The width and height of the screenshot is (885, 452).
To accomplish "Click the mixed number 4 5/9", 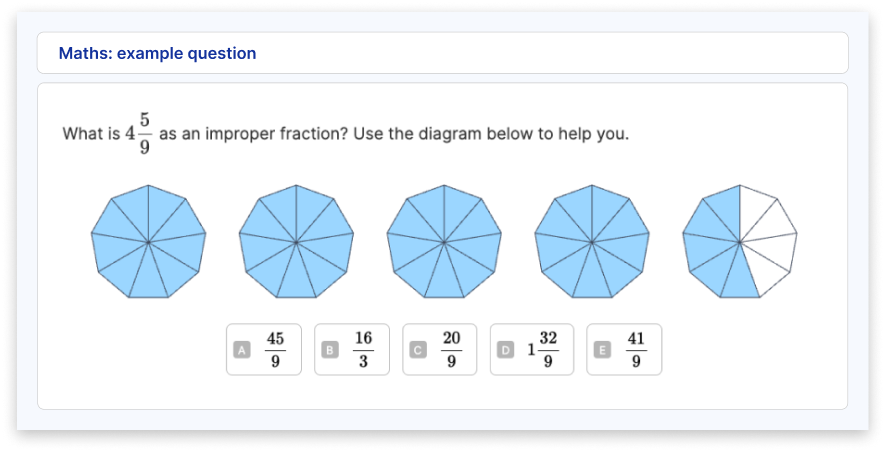I will point(138,134).
